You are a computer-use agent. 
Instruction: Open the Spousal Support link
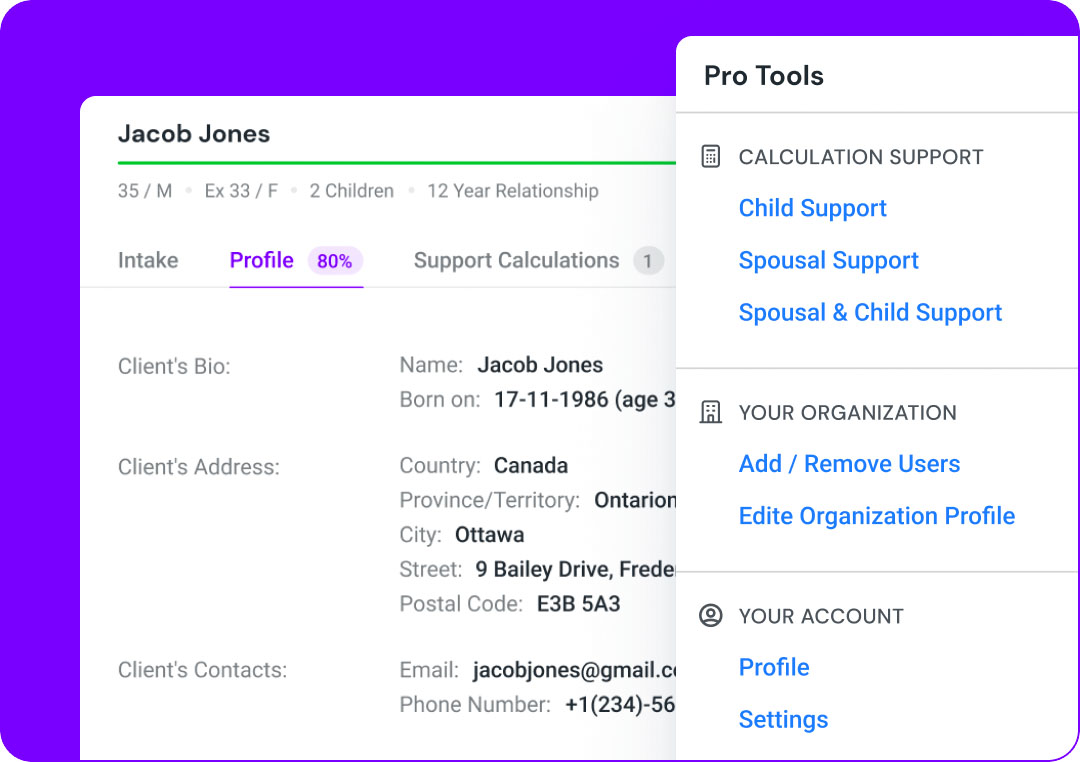[828, 260]
